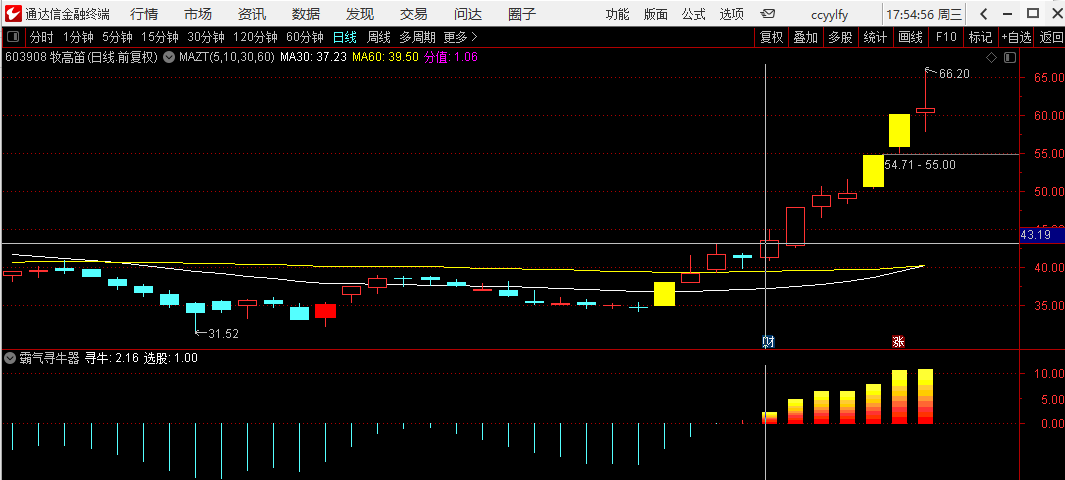
Task: Open the 公式 menu
Action: [x=693, y=14]
